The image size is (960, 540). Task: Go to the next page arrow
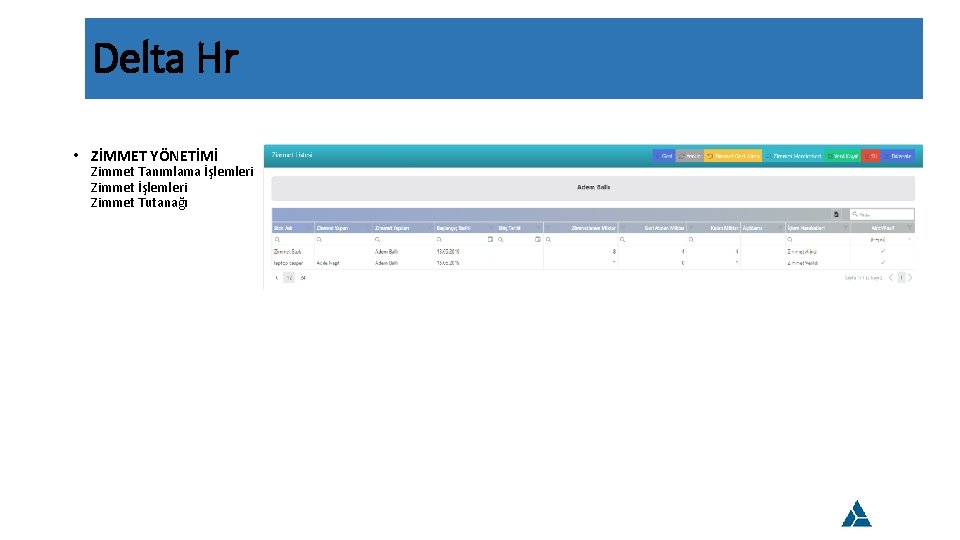(910, 278)
